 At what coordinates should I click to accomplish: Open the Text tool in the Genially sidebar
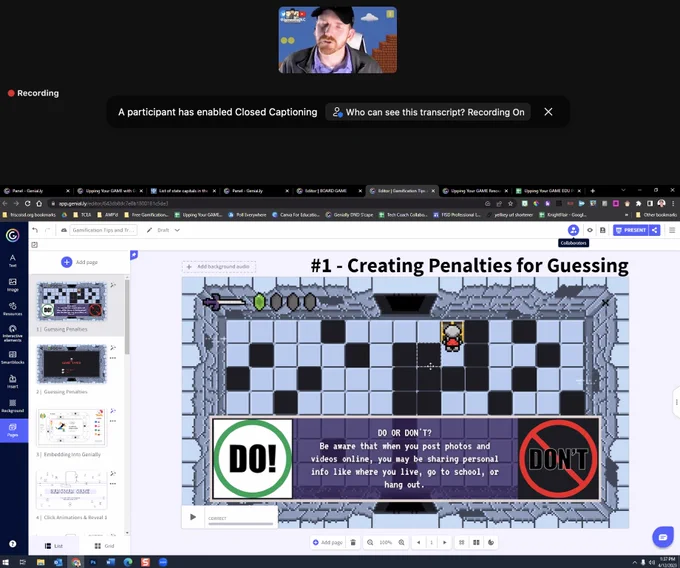point(13,260)
